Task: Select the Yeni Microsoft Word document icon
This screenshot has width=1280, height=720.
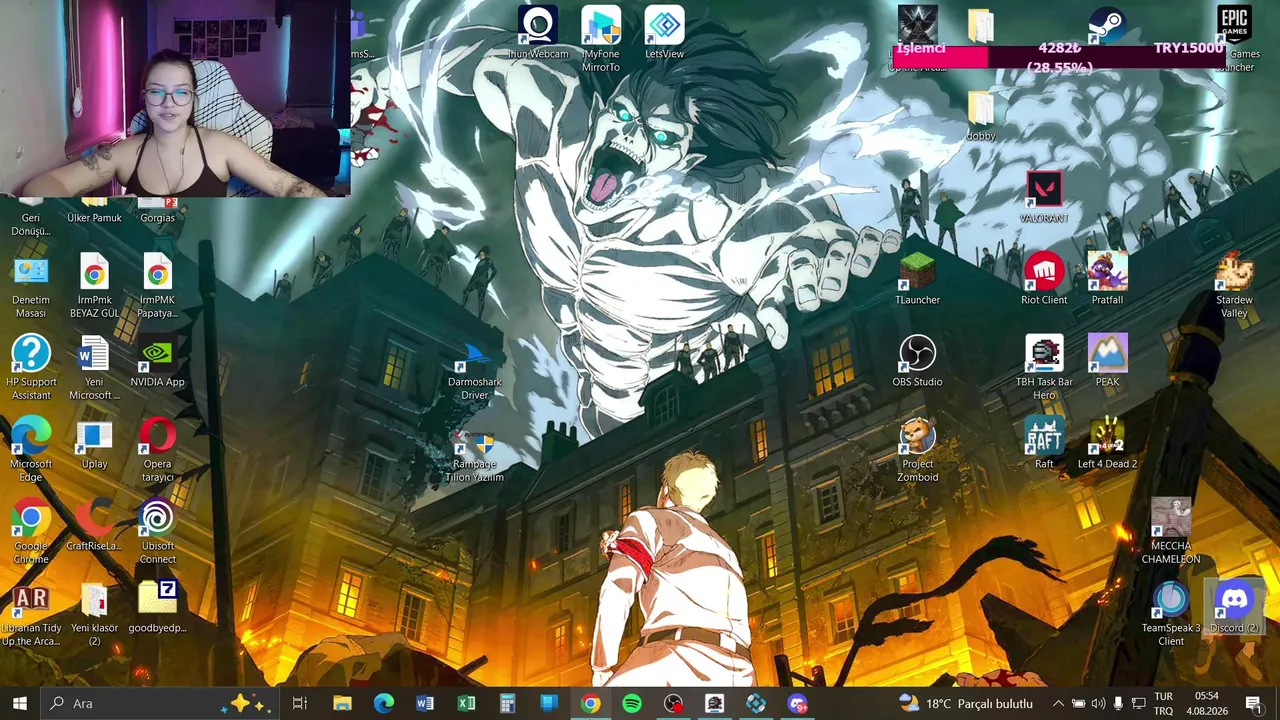Action: pyautogui.click(x=94, y=368)
